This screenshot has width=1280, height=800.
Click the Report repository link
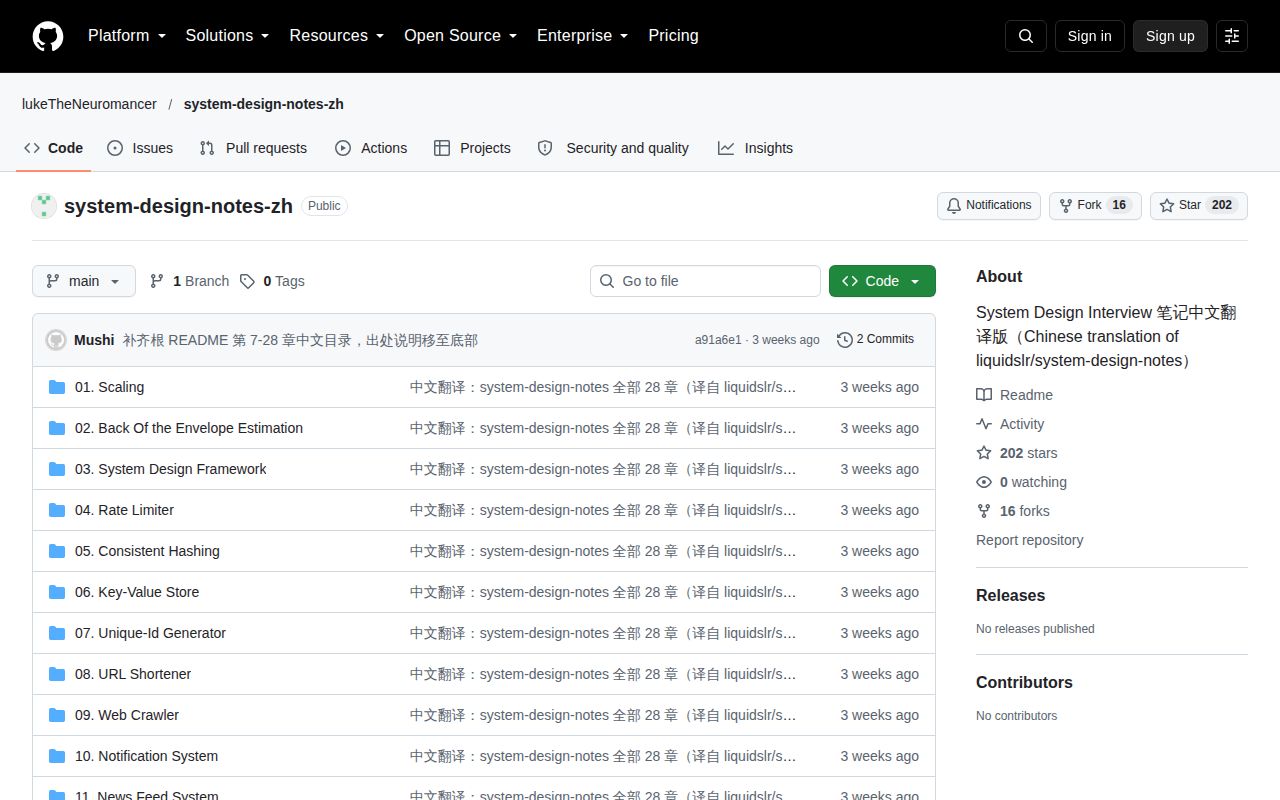1030,540
